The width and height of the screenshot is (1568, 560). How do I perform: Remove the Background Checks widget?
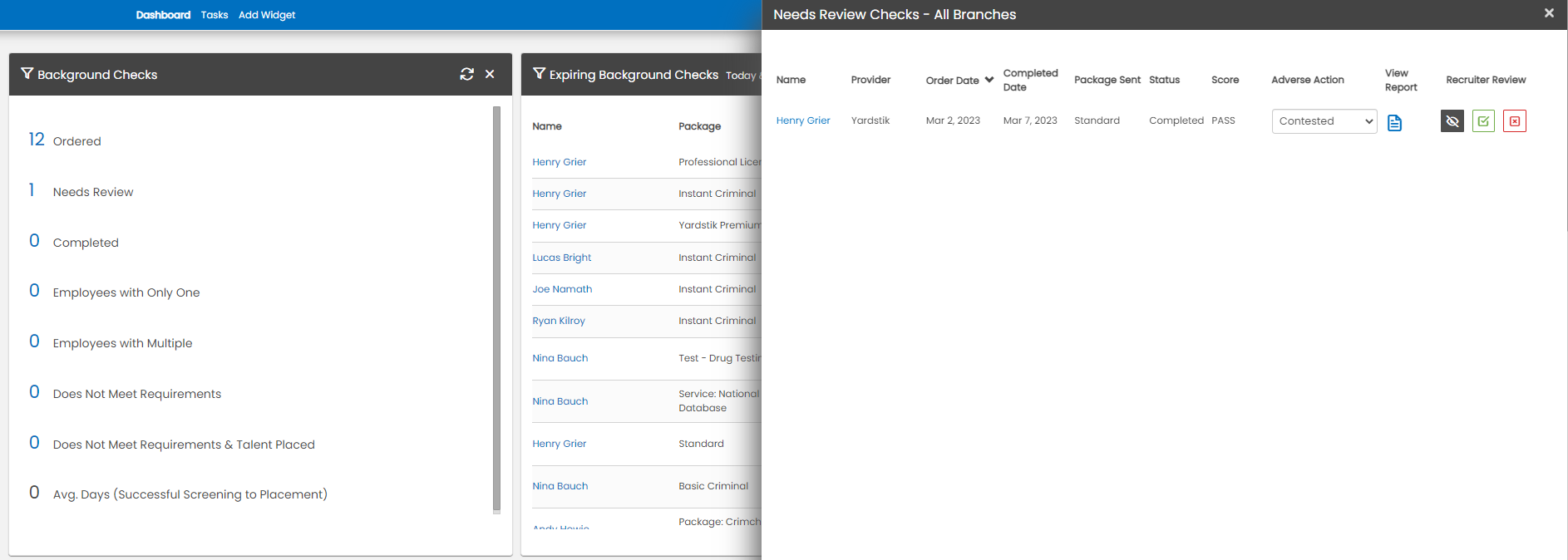[490, 74]
